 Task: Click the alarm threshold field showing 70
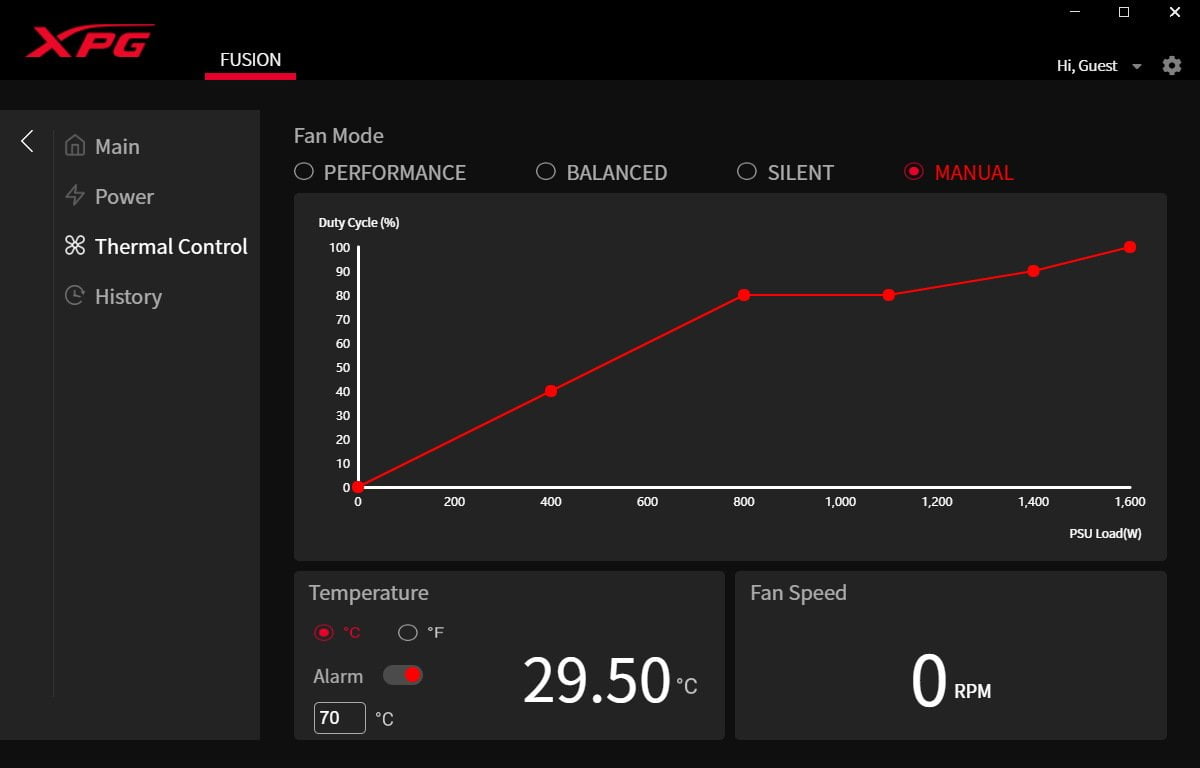pyautogui.click(x=340, y=718)
